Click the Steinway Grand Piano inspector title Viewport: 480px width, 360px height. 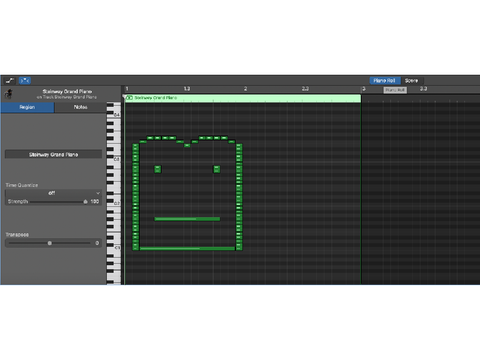[67, 91]
